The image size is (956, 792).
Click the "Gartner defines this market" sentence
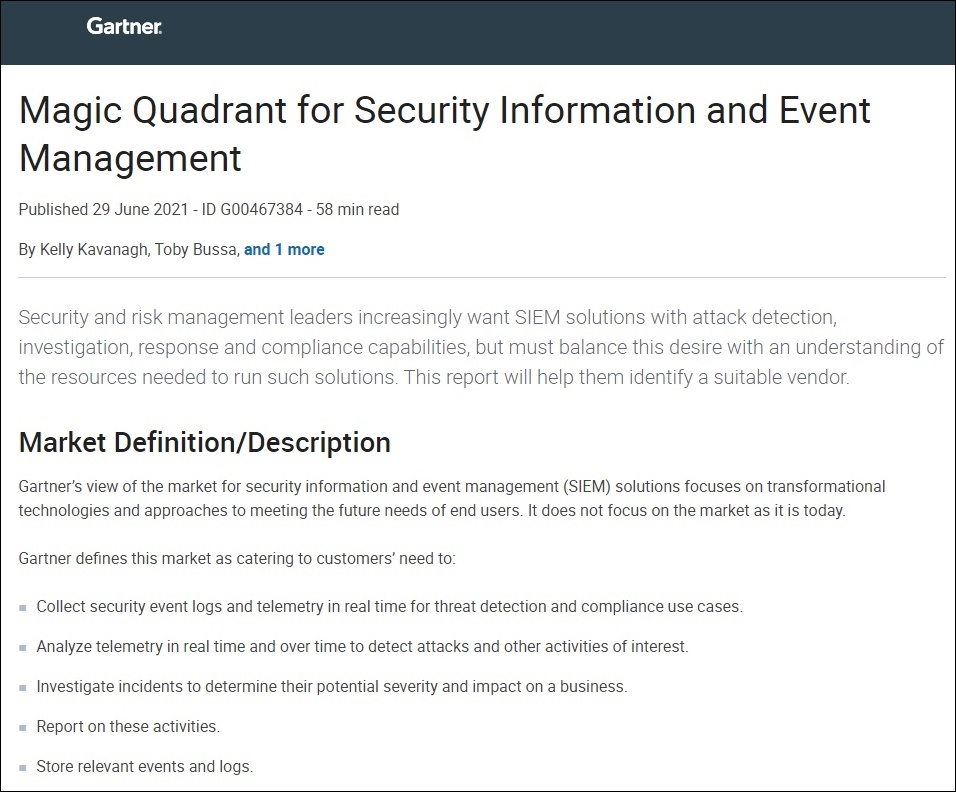237,558
